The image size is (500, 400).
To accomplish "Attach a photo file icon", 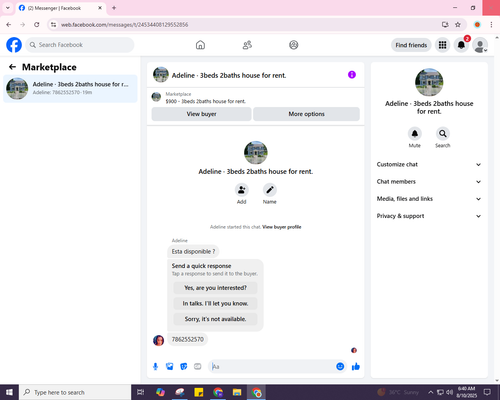I will tap(170, 367).
